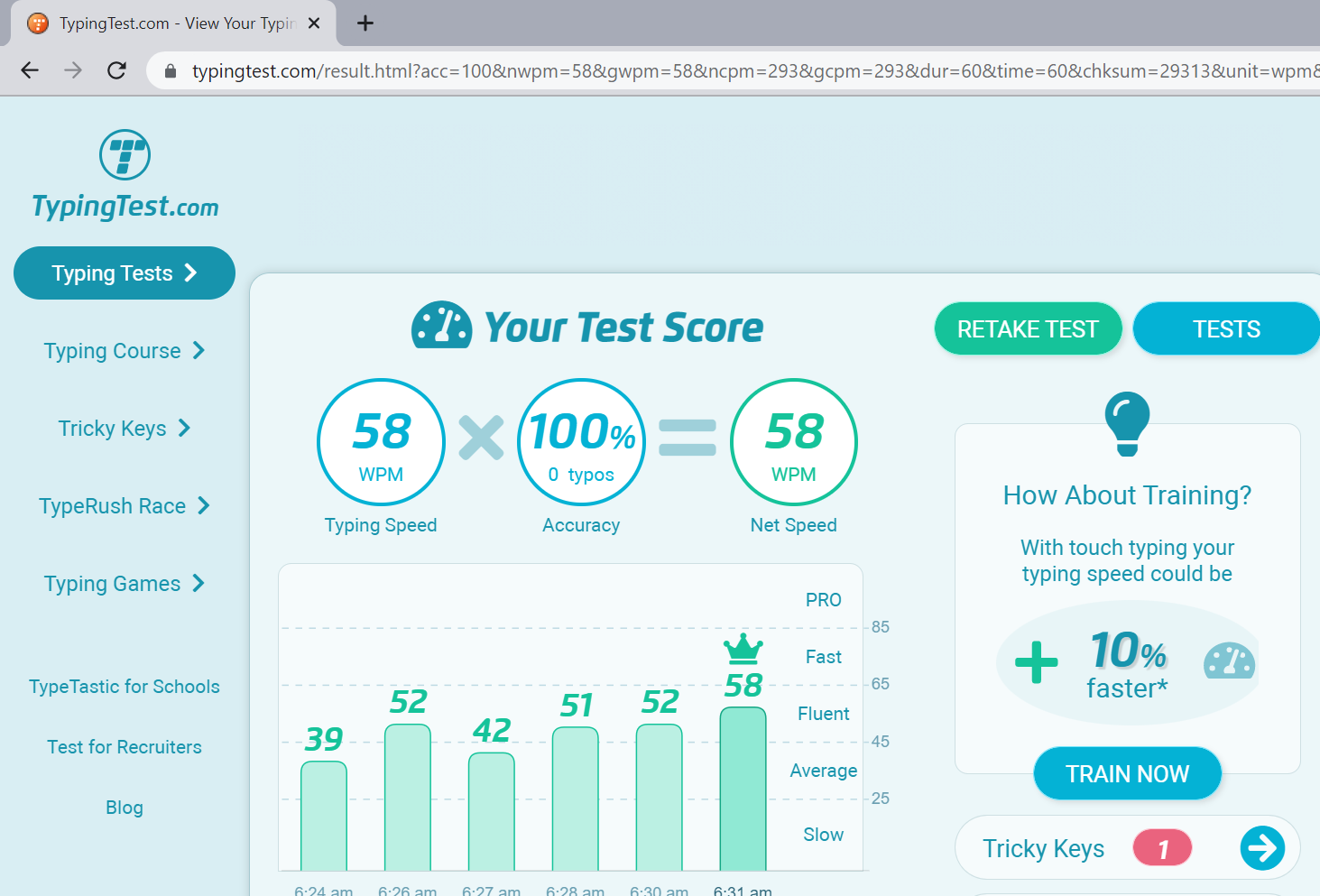Open a new tab with the plus icon
1320x896 pixels.
click(365, 23)
